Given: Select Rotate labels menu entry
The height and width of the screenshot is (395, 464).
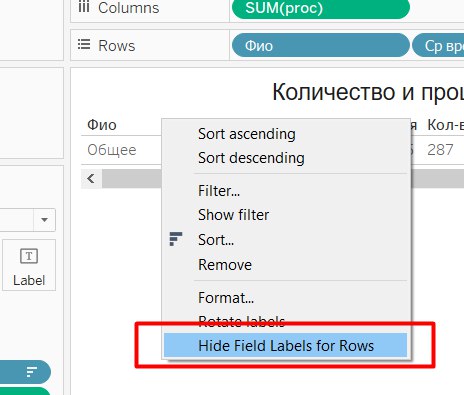Looking at the screenshot, I should [241, 321].
